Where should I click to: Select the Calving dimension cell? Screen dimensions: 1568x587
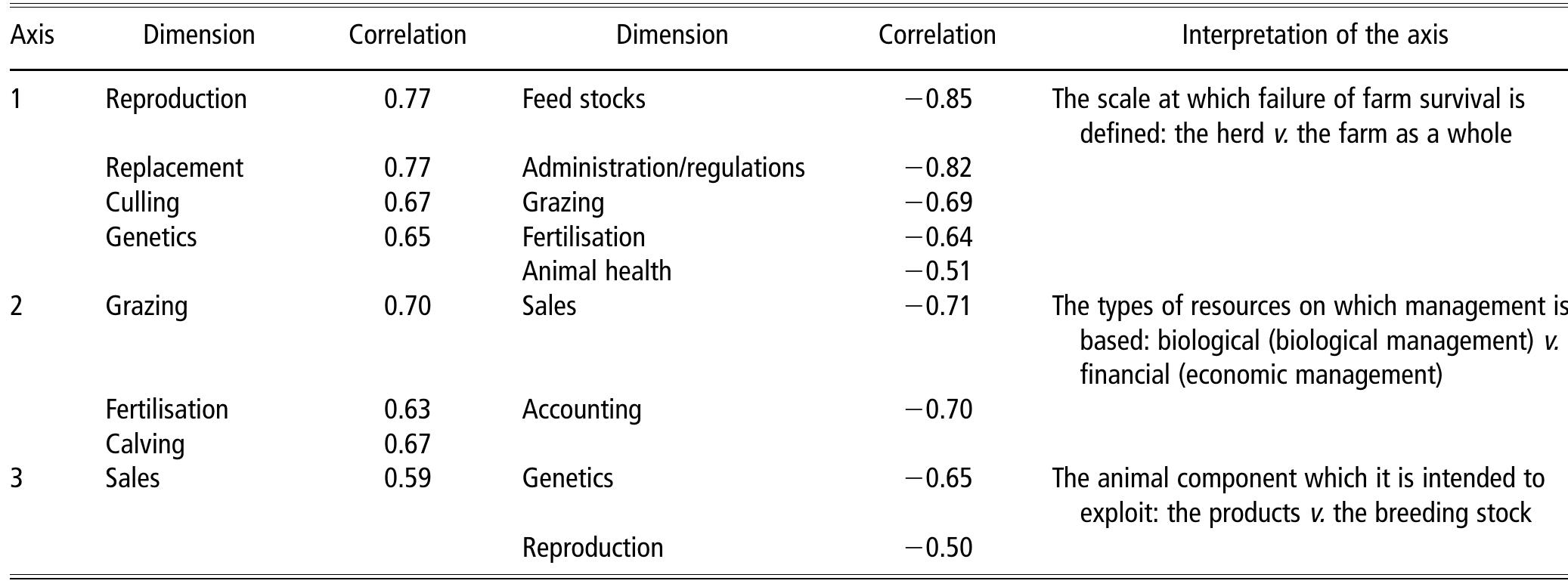145,443
